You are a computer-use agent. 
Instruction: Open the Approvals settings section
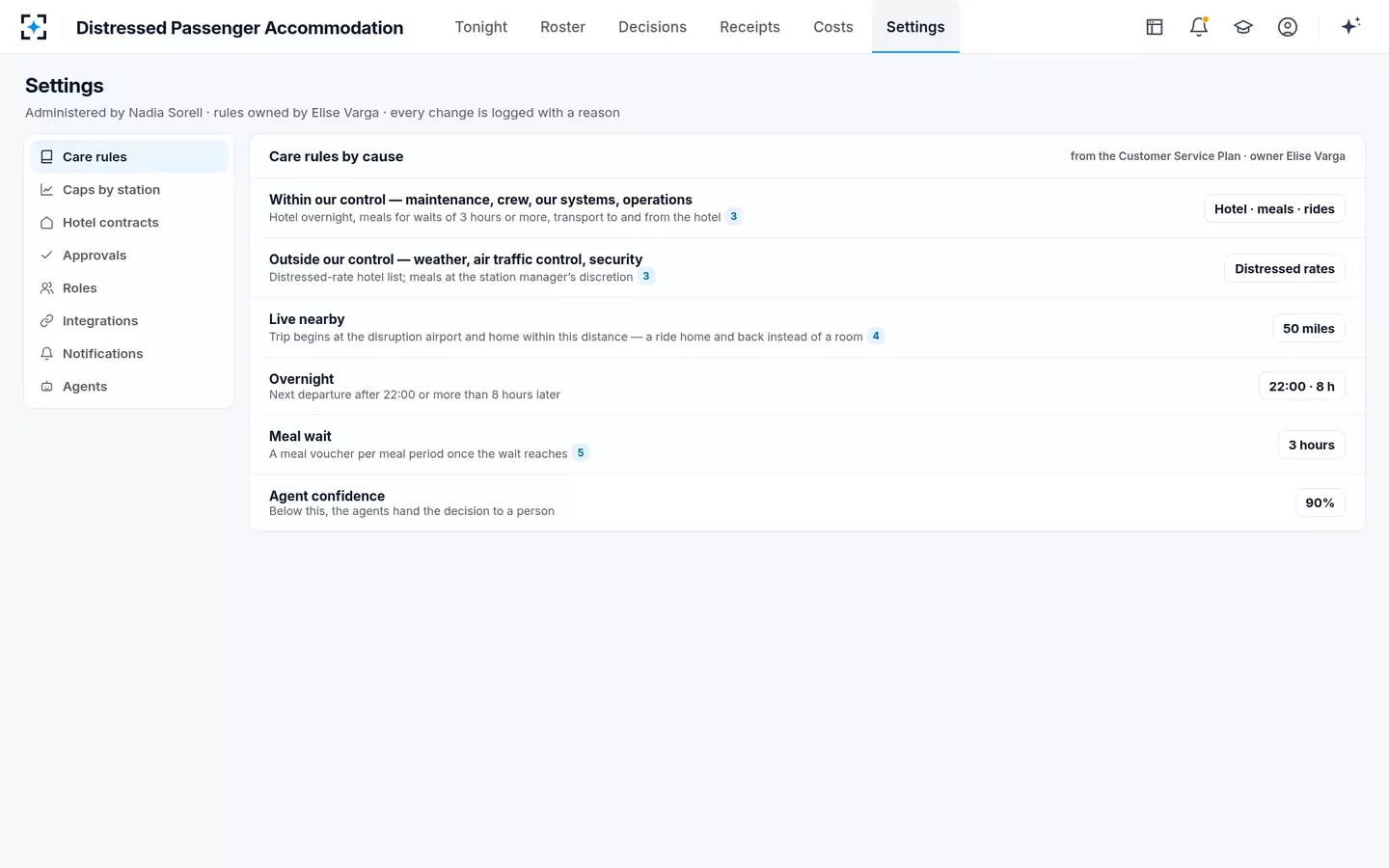[129, 256]
